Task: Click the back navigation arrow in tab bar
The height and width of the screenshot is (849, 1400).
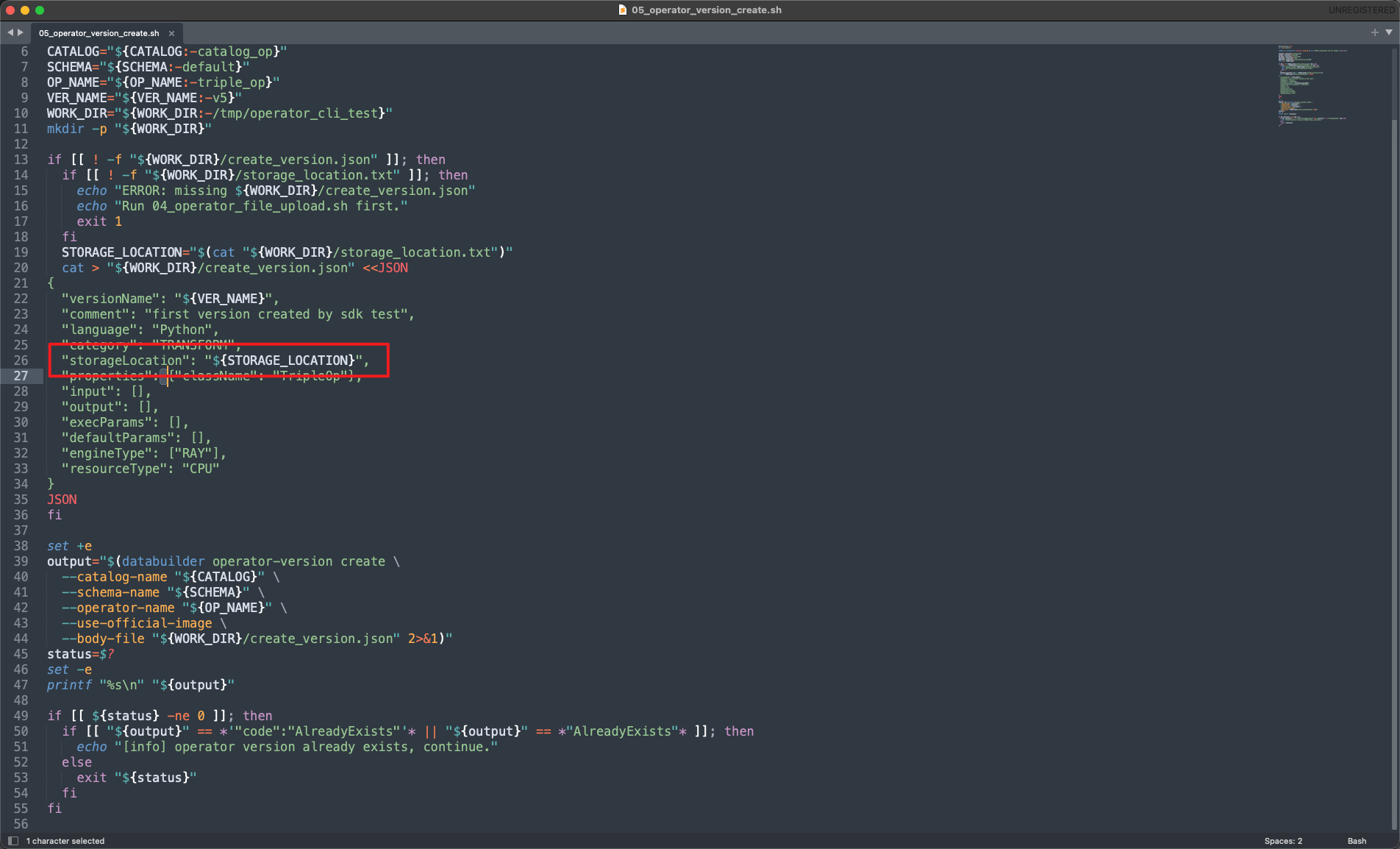Action: point(10,32)
